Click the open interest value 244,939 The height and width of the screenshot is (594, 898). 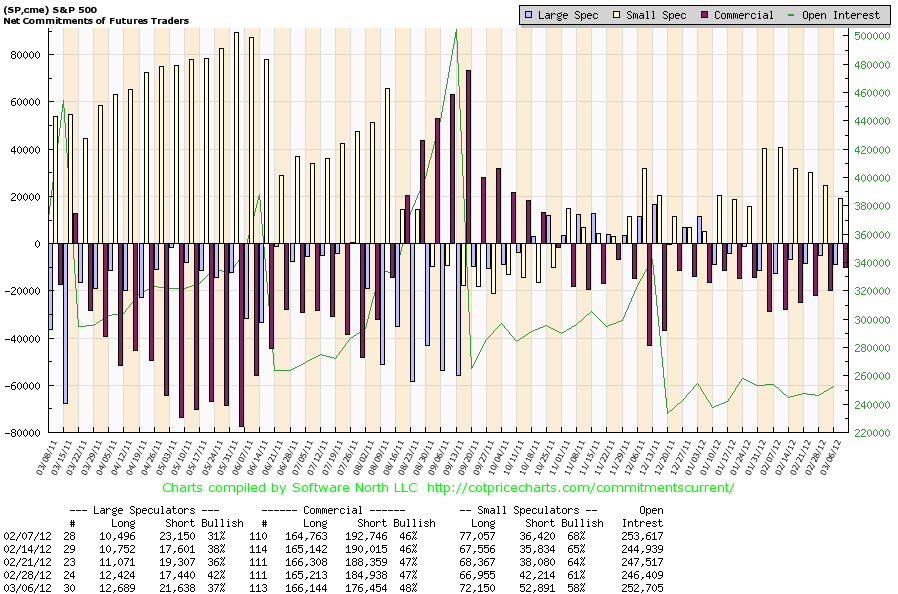coord(642,549)
